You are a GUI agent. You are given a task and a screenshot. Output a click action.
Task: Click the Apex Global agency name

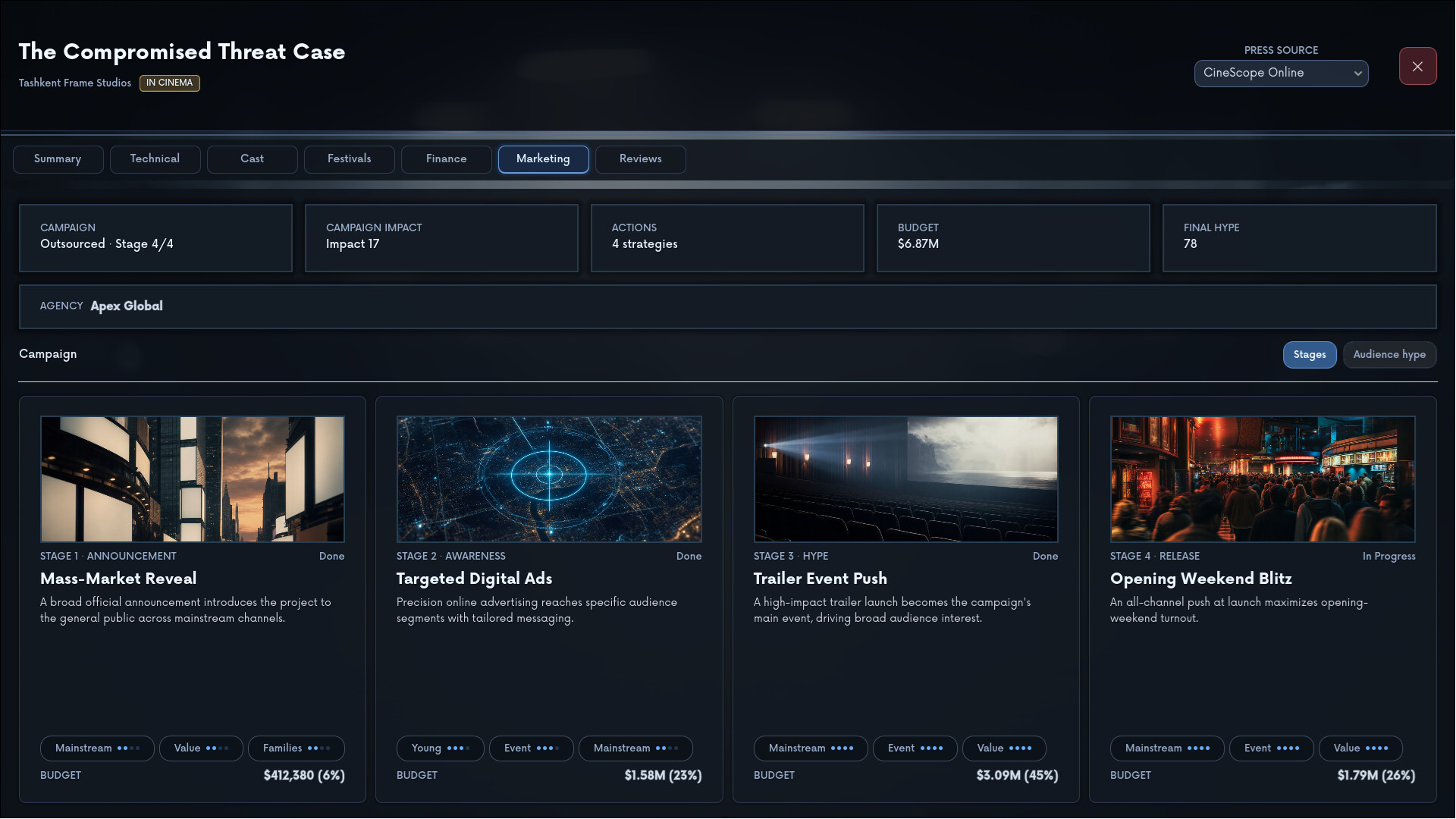click(127, 306)
